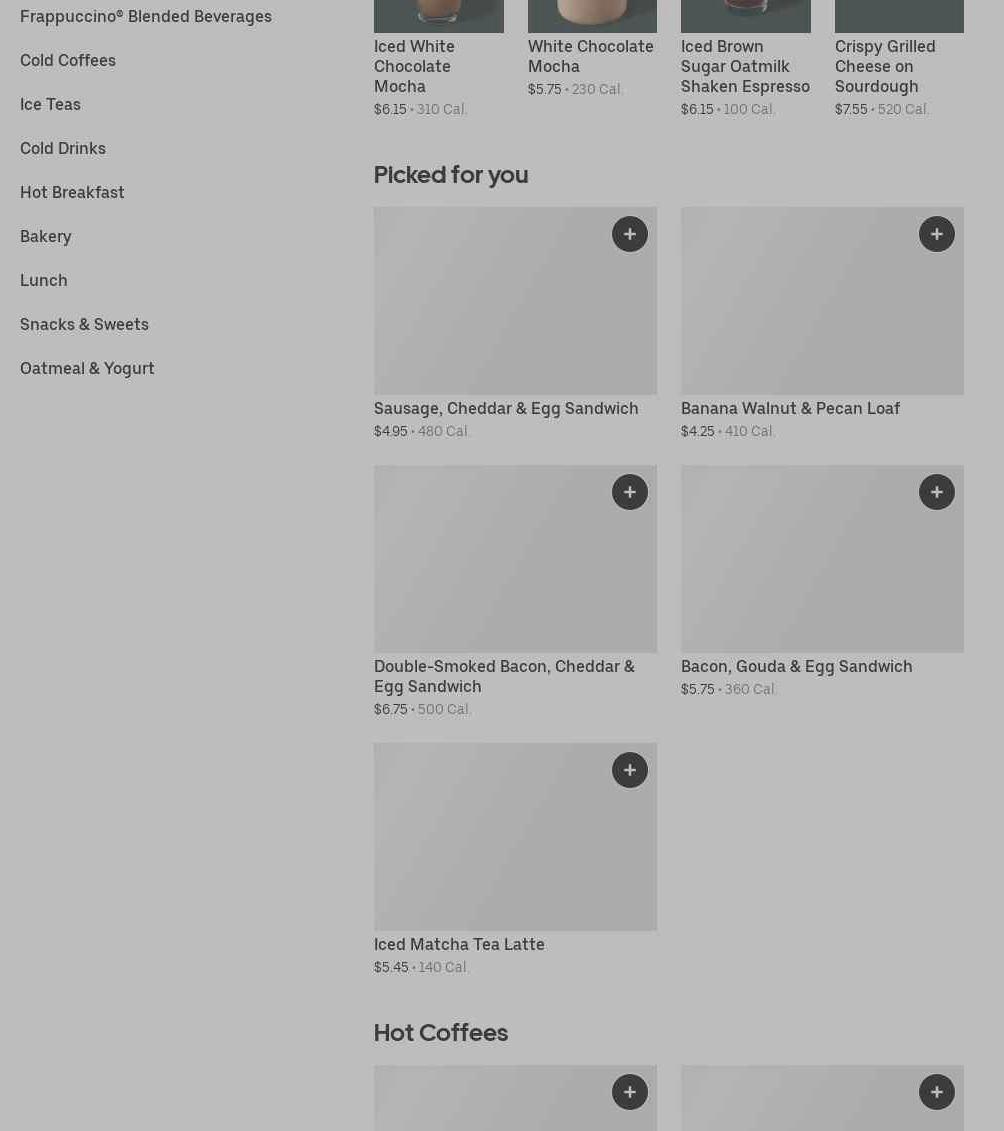The width and height of the screenshot is (1004, 1131).
Task: Go to the Bakery category
Action: (x=45, y=237)
